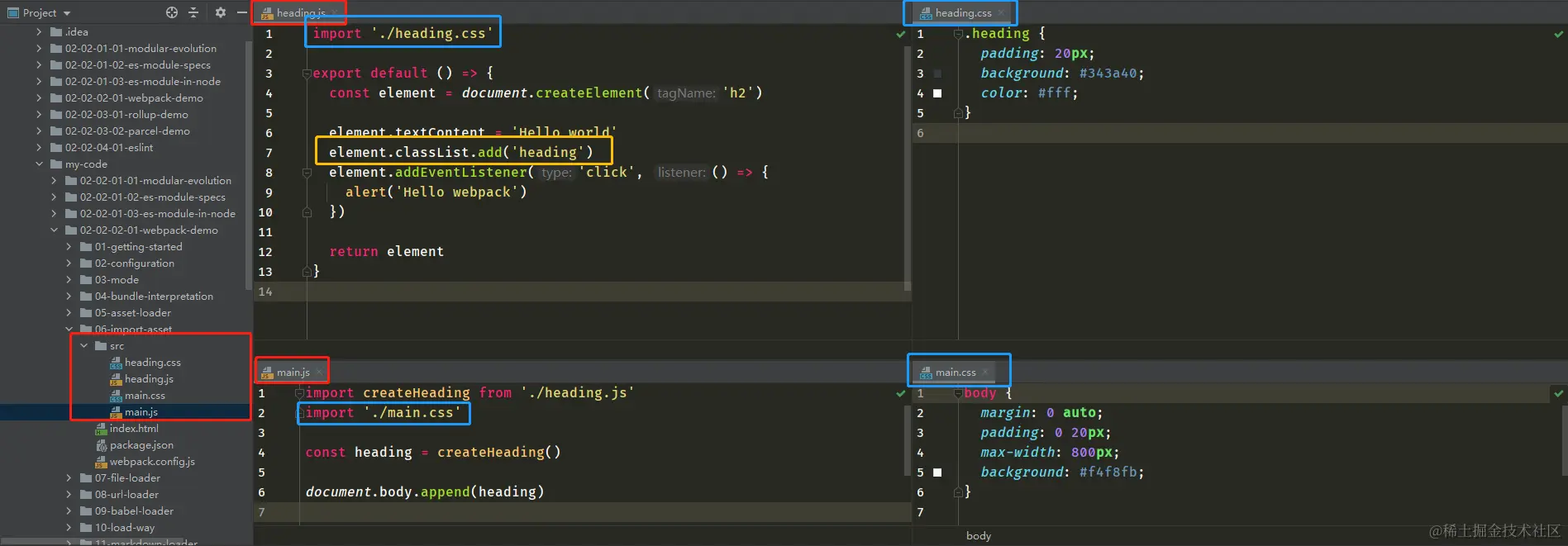The image size is (1568, 546).
Task: Click the Project tool window icon
Action: click(12, 12)
